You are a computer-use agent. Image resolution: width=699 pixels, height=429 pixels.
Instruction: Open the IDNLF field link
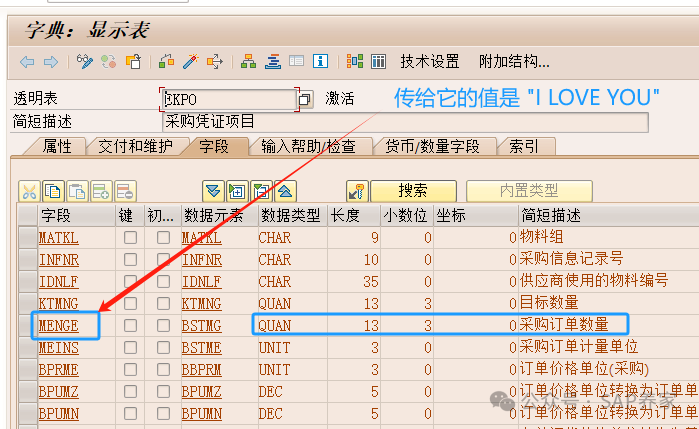click(59, 282)
